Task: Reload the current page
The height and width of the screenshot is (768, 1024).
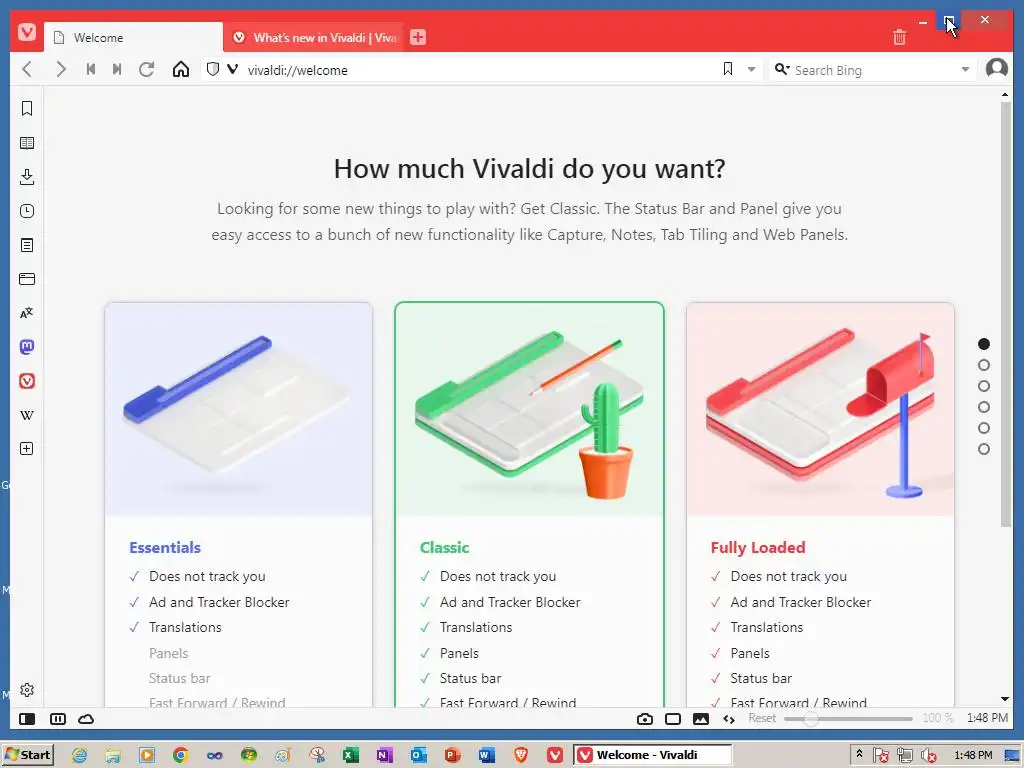Action: click(x=147, y=69)
